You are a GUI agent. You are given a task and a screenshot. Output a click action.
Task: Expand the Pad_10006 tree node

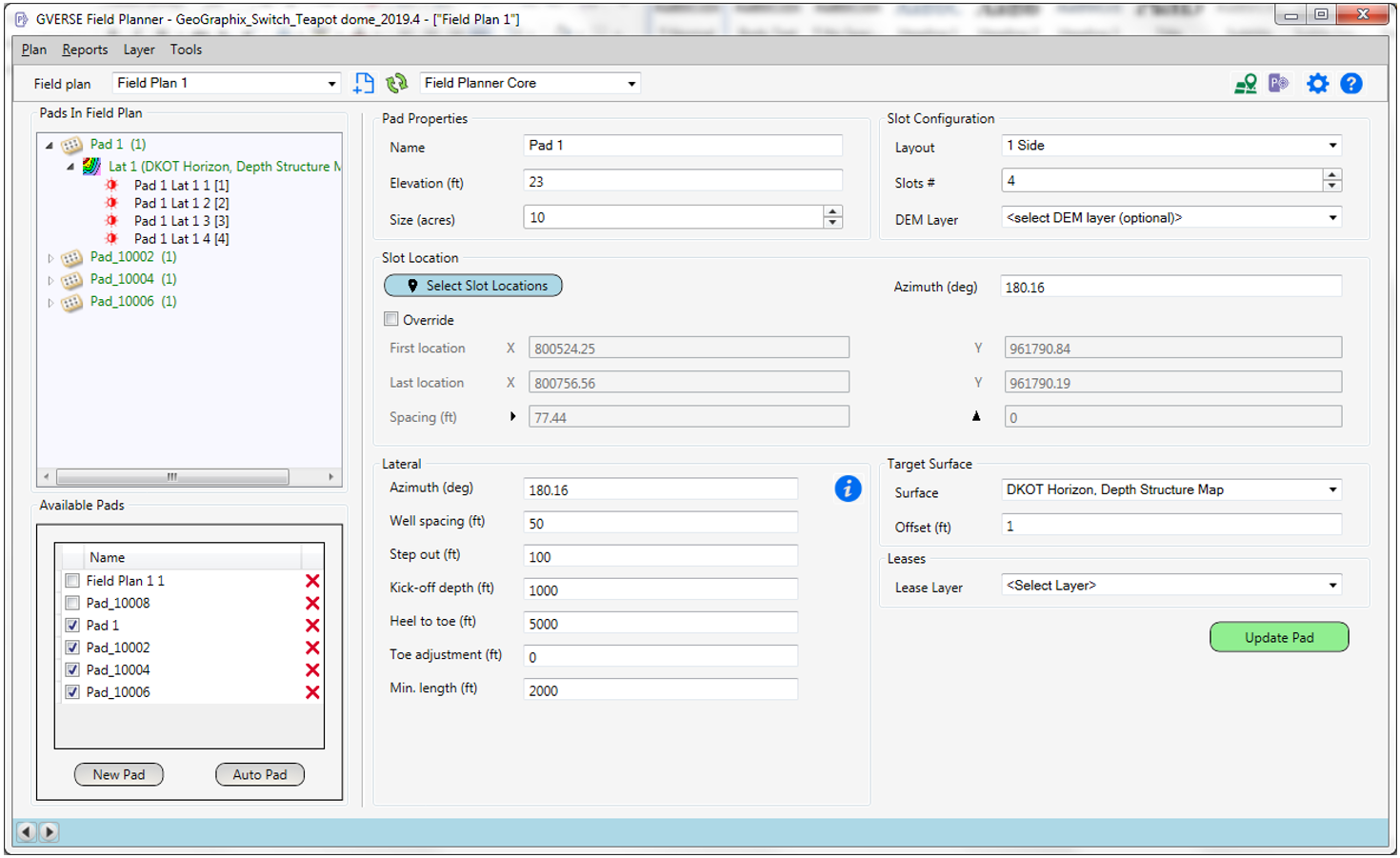pyautogui.click(x=50, y=303)
